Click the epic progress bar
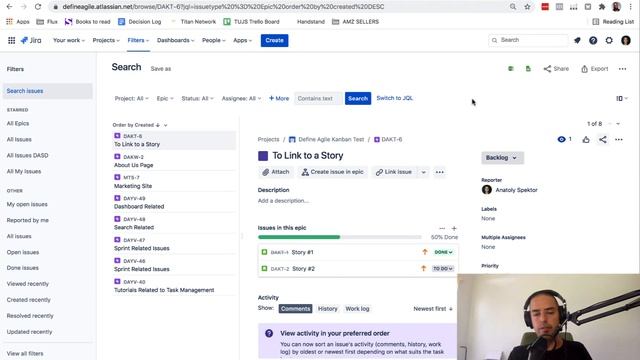 pos(340,237)
